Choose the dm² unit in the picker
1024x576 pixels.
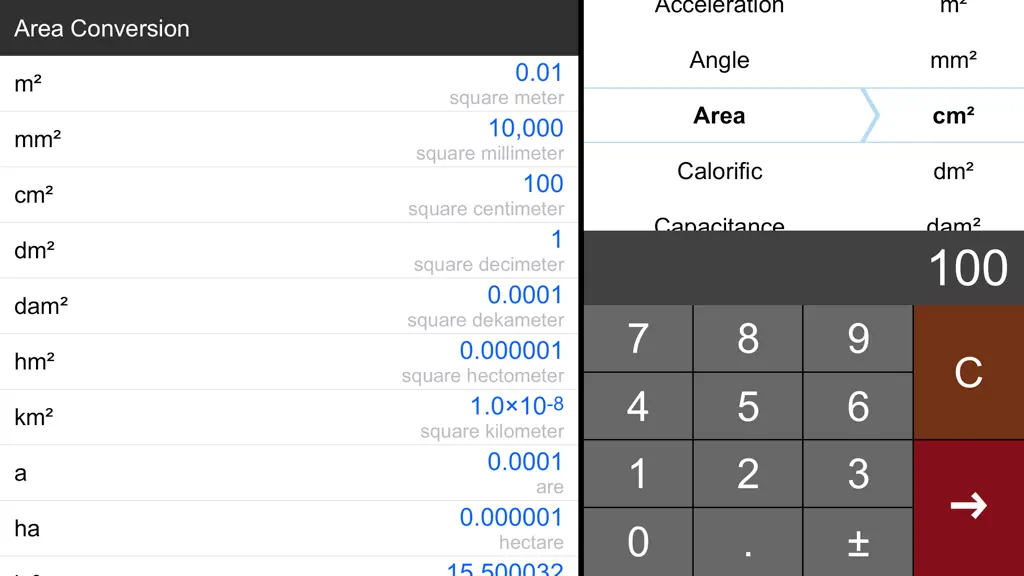tap(953, 171)
